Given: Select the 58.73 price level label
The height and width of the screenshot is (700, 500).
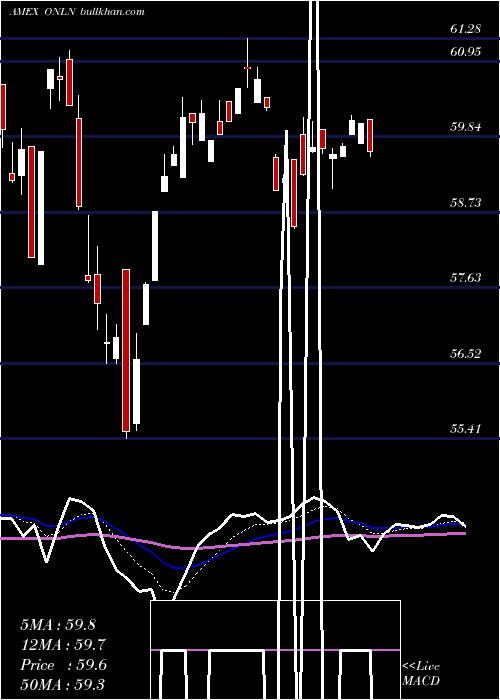Looking at the screenshot, I should pos(466,203).
